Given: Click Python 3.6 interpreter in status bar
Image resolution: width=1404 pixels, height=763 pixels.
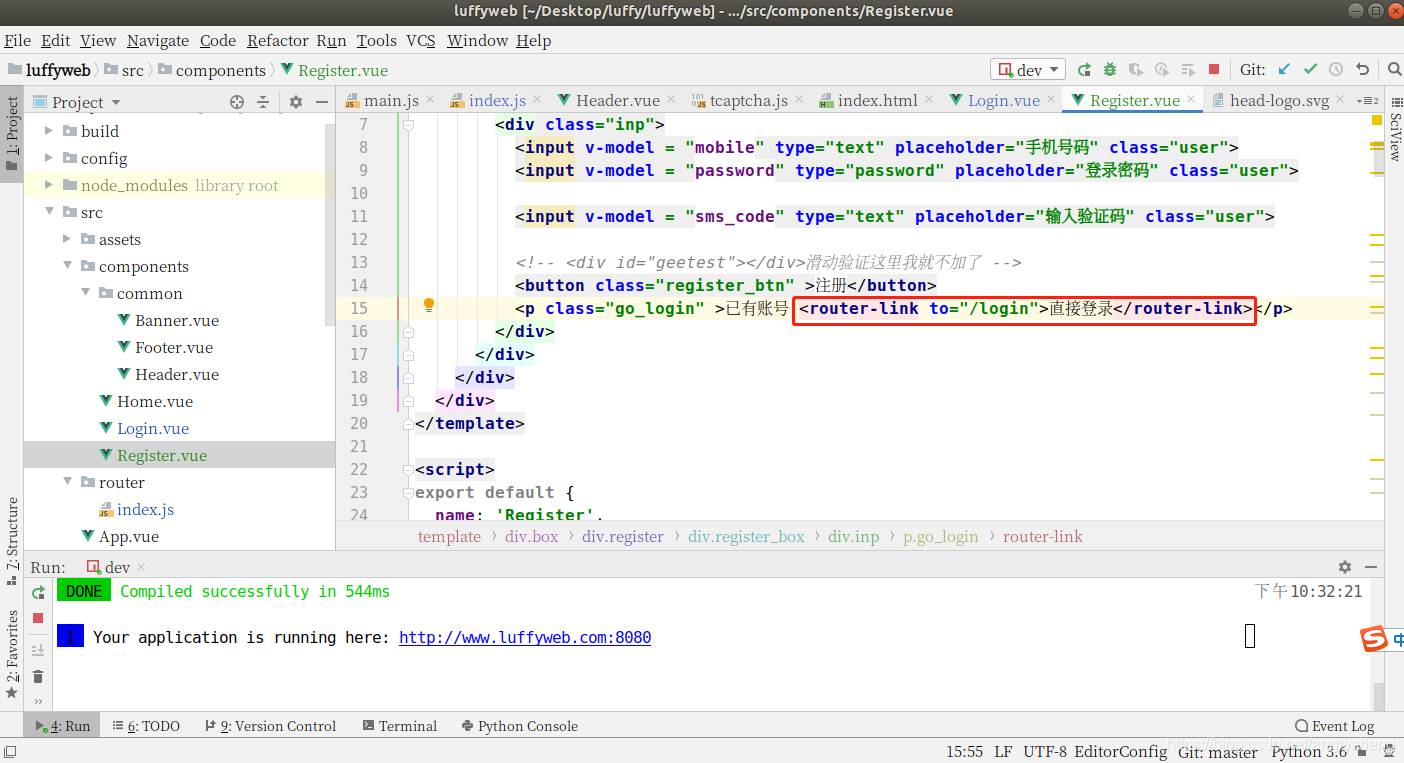Looking at the screenshot, I should pyautogui.click(x=1309, y=751).
